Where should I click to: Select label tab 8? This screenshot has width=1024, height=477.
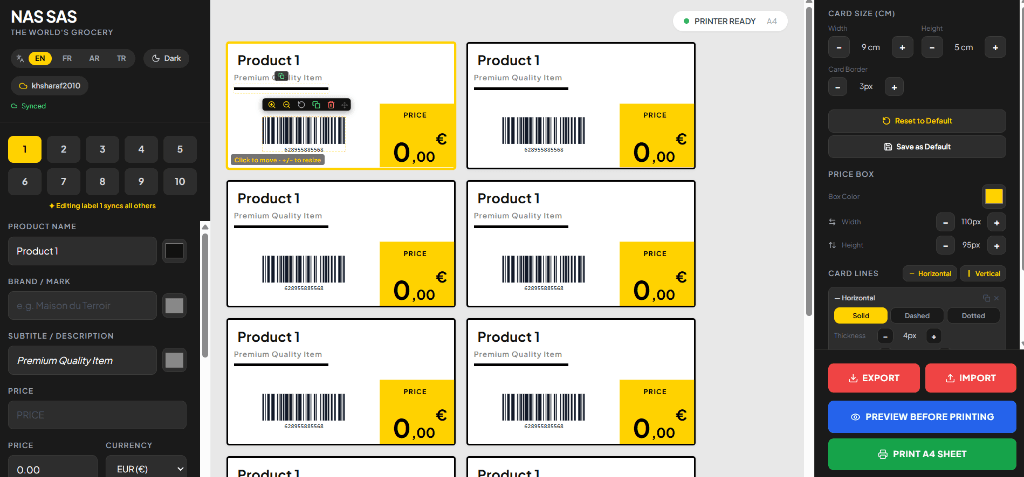pyautogui.click(x=103, y=182)
